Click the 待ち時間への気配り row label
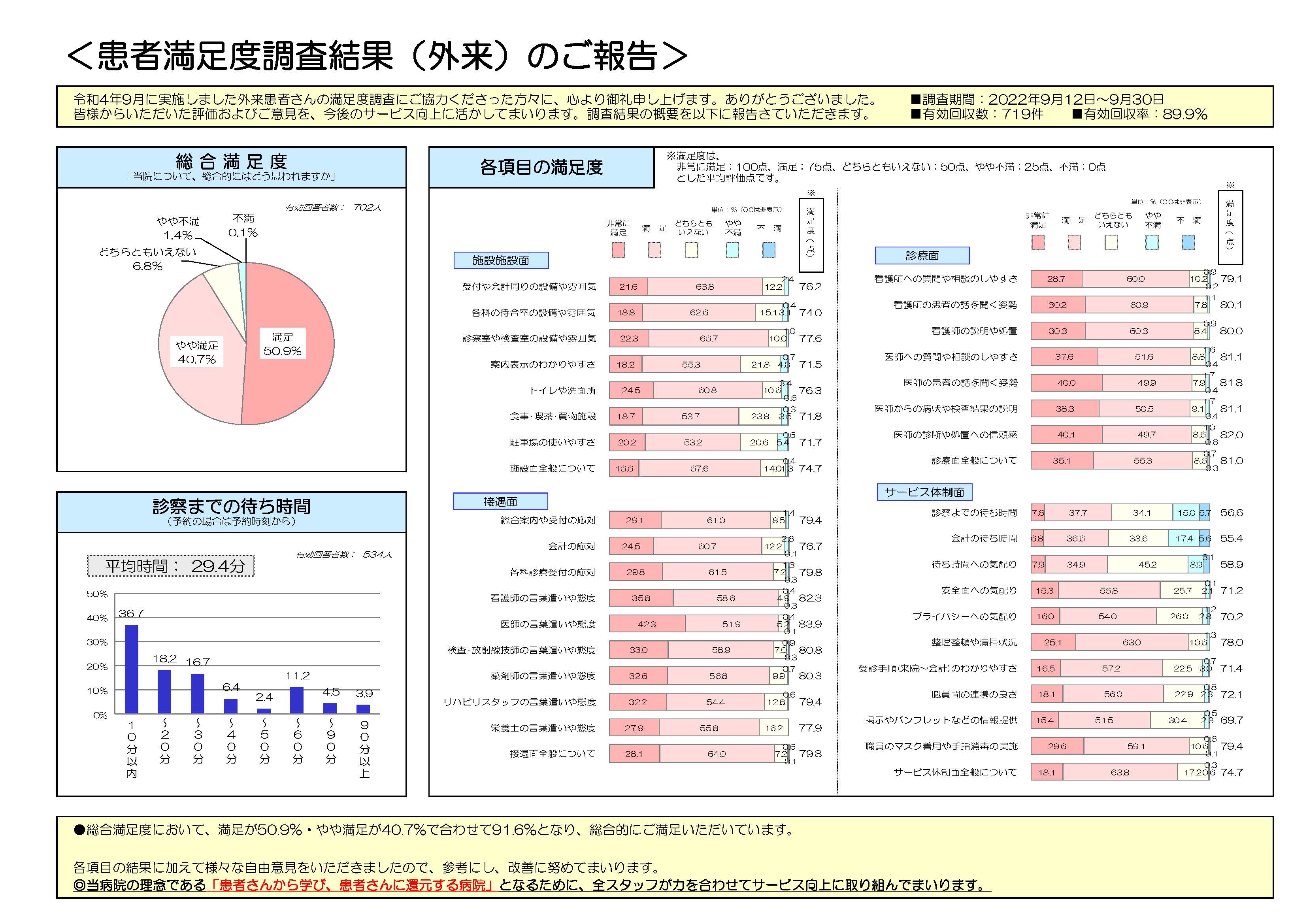Image resolution: width=1307 pixels, height=924 pixels. point(975,564)
